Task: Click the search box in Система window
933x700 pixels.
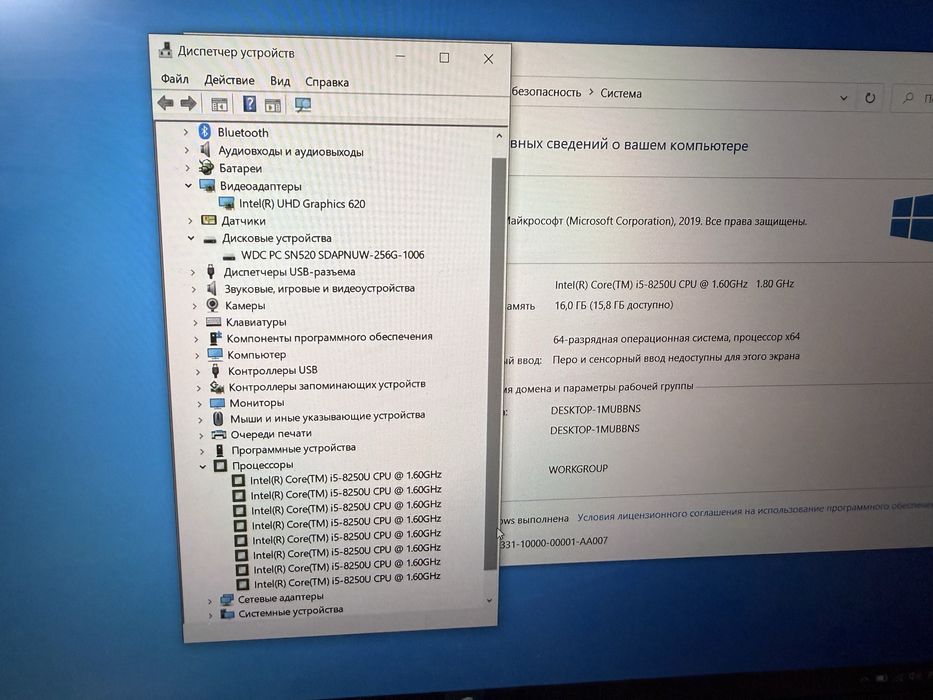Action: click(x=914, y=98)
